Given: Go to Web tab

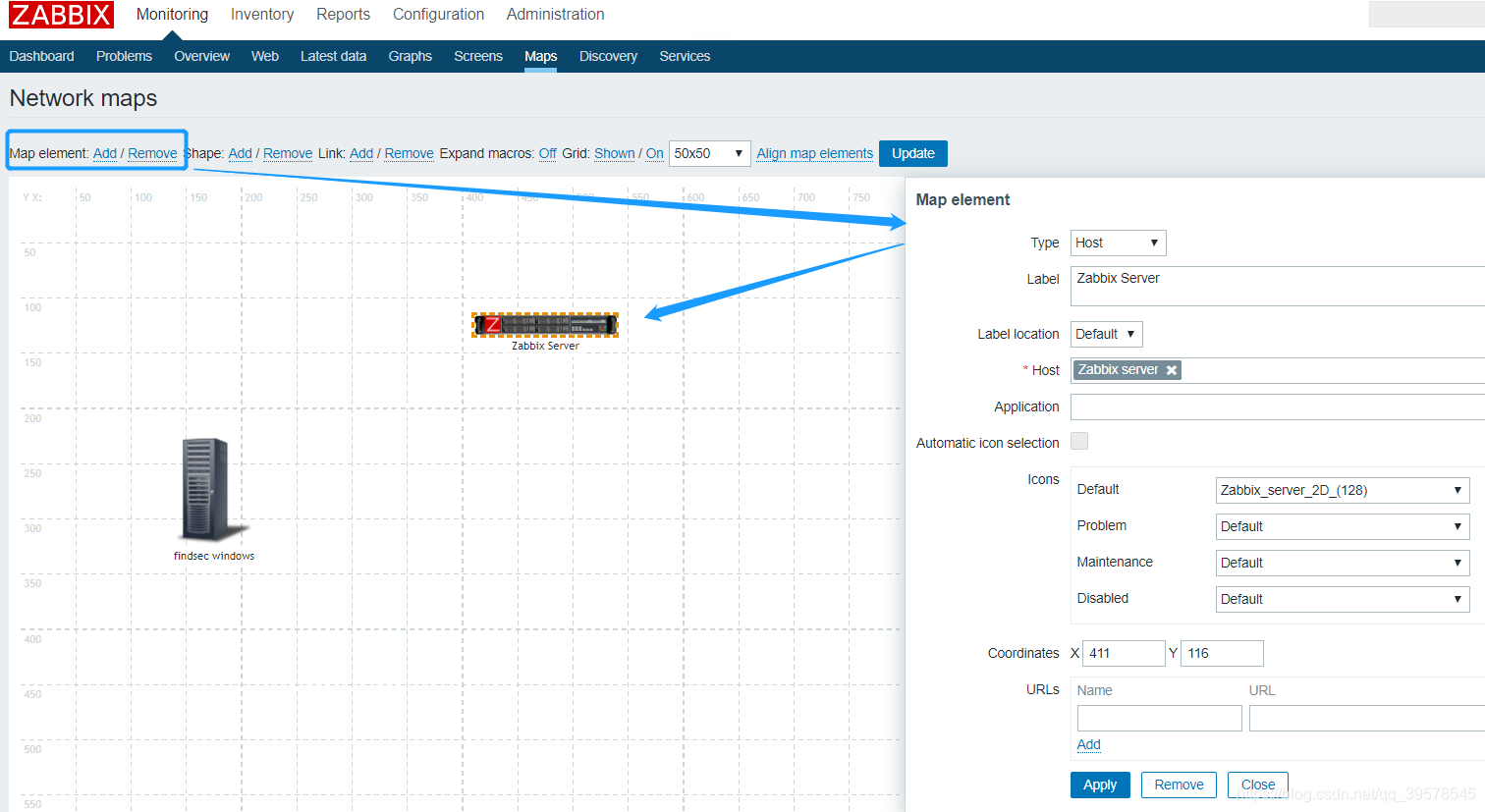Looking at the screenshot, I should 265,56.
